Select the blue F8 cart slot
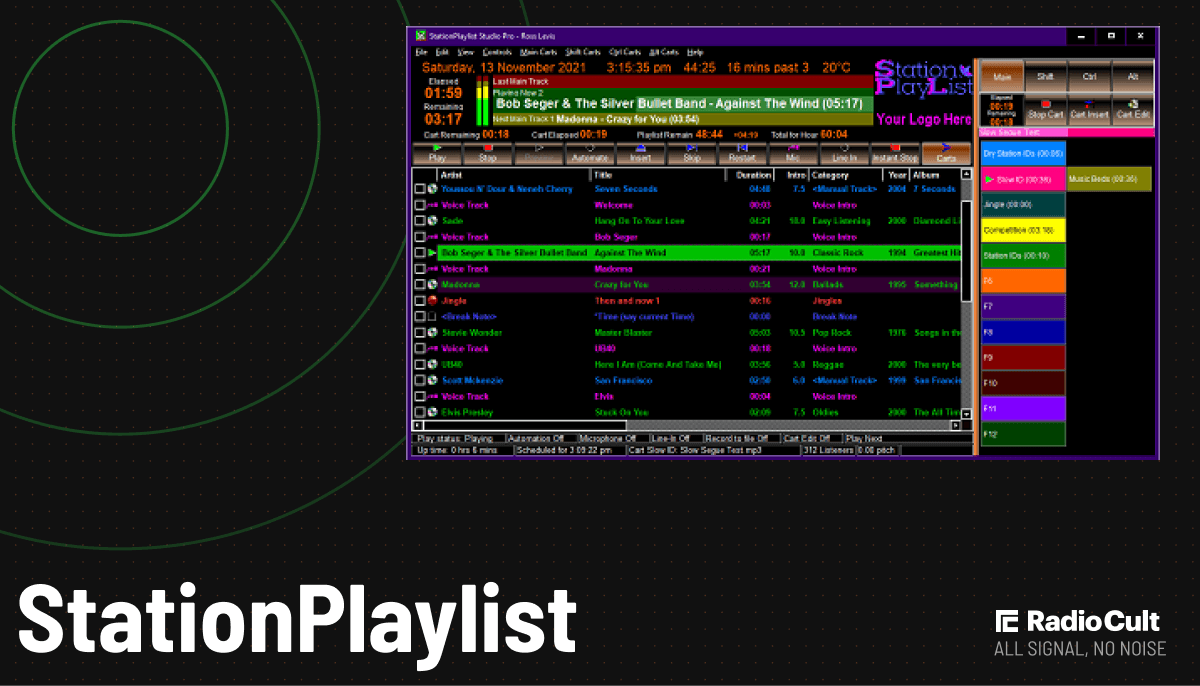1200x686 pixels. click(1022, 332)
